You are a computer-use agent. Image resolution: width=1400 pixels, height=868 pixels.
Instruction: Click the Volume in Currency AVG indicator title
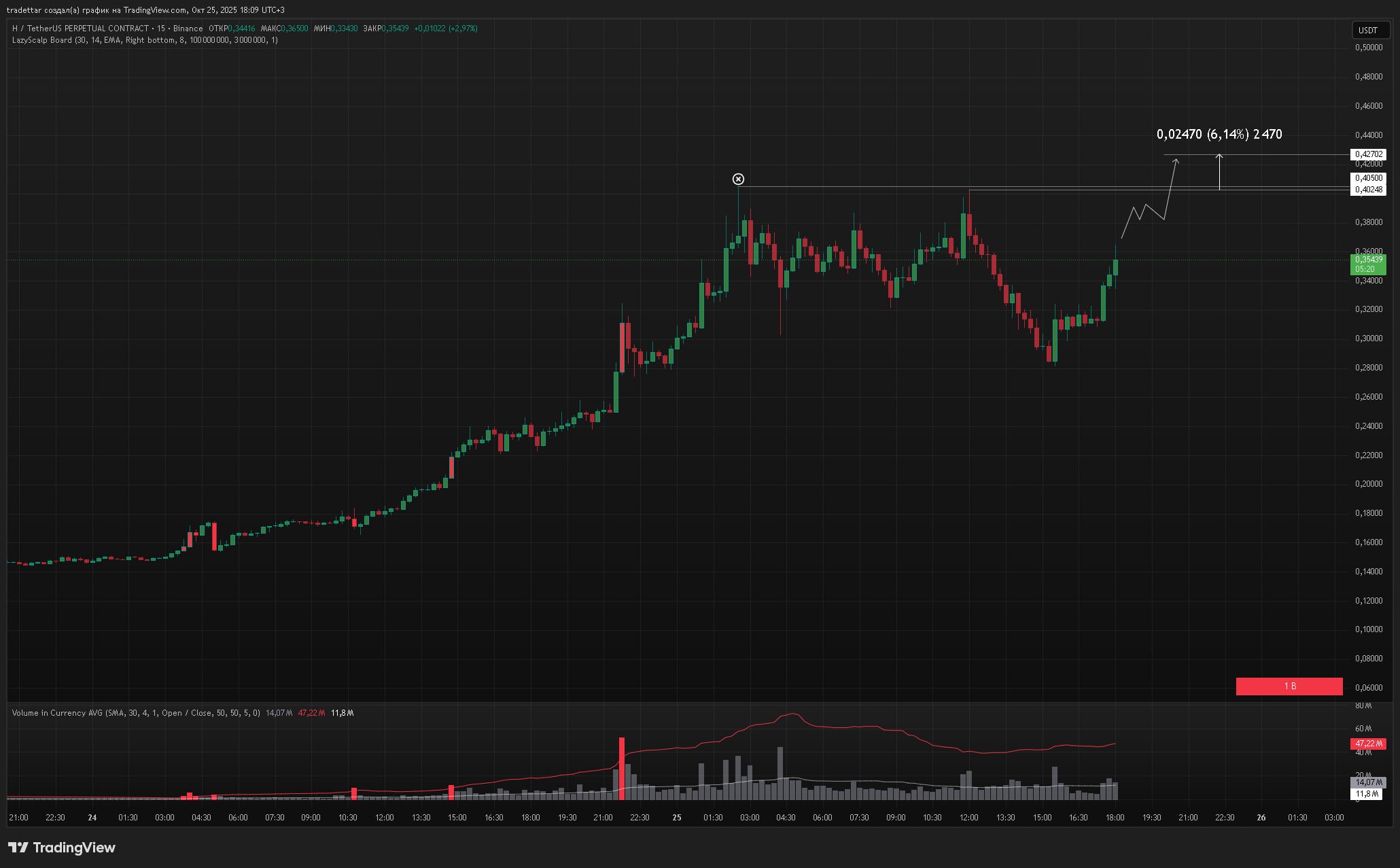click(58, 713)
